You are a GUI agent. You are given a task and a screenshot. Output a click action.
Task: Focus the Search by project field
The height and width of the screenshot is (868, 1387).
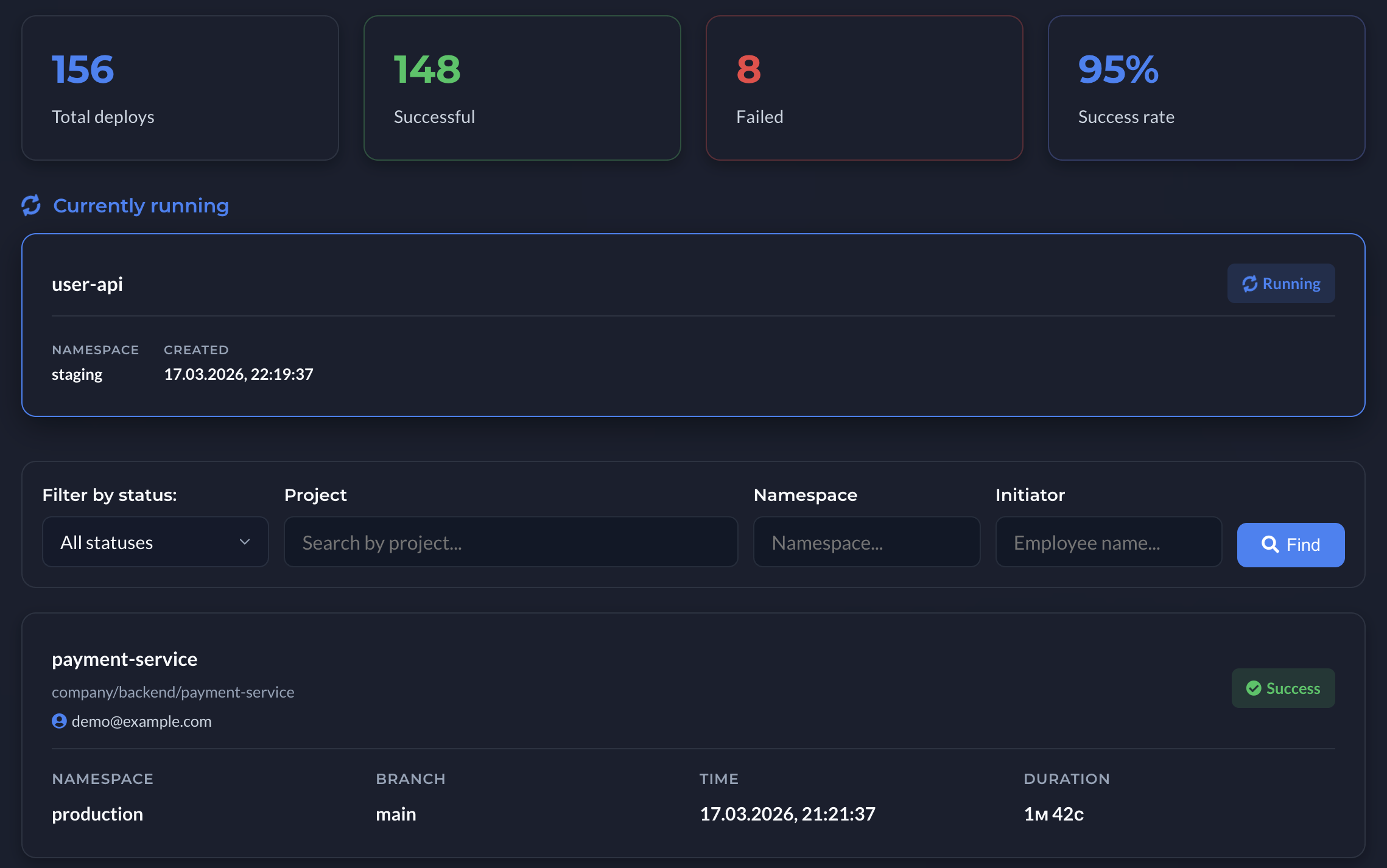pos(510,542)
